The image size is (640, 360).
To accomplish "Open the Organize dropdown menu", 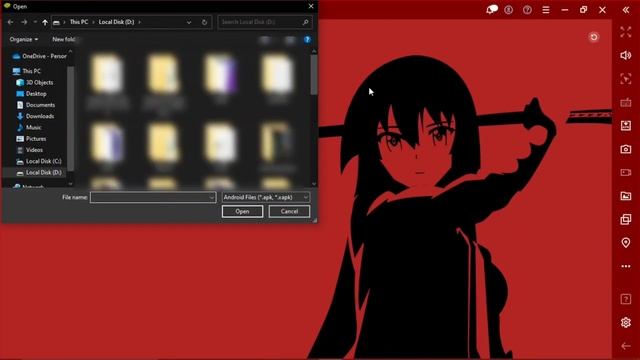I will (x=24, y=39).
